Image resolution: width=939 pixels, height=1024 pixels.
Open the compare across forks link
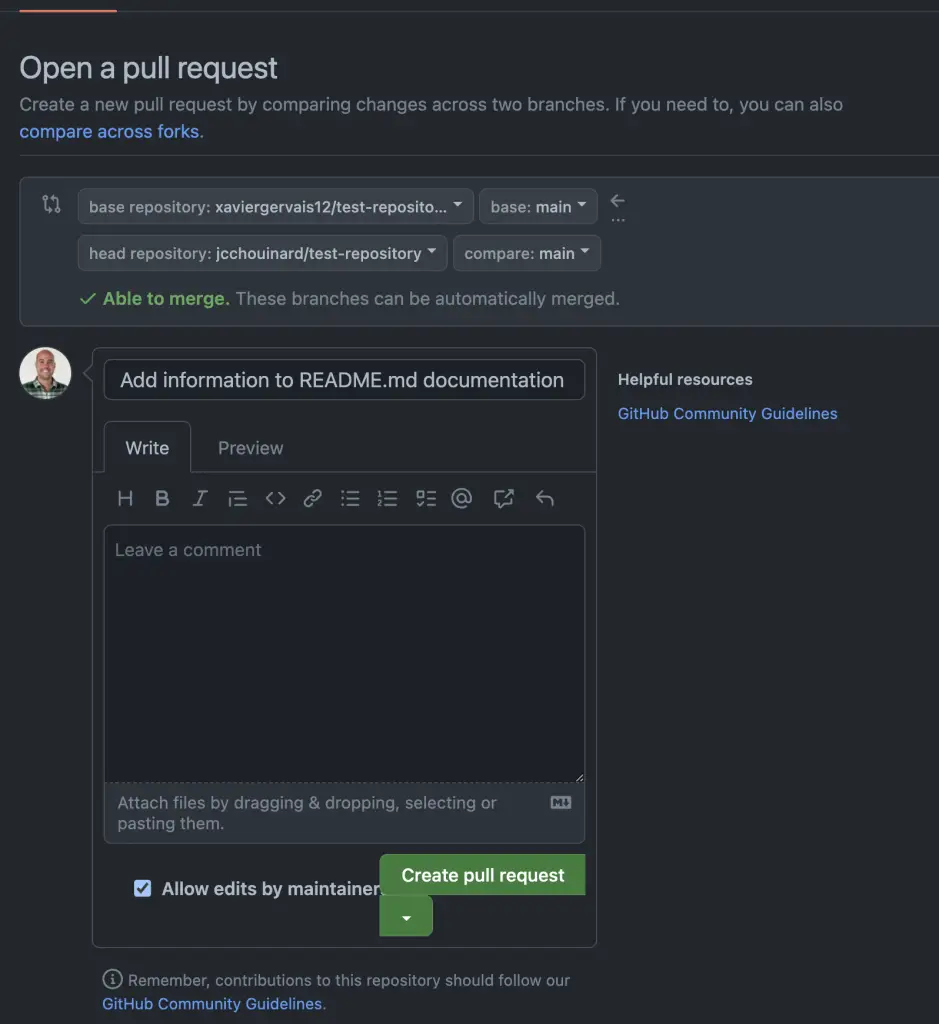111,131
